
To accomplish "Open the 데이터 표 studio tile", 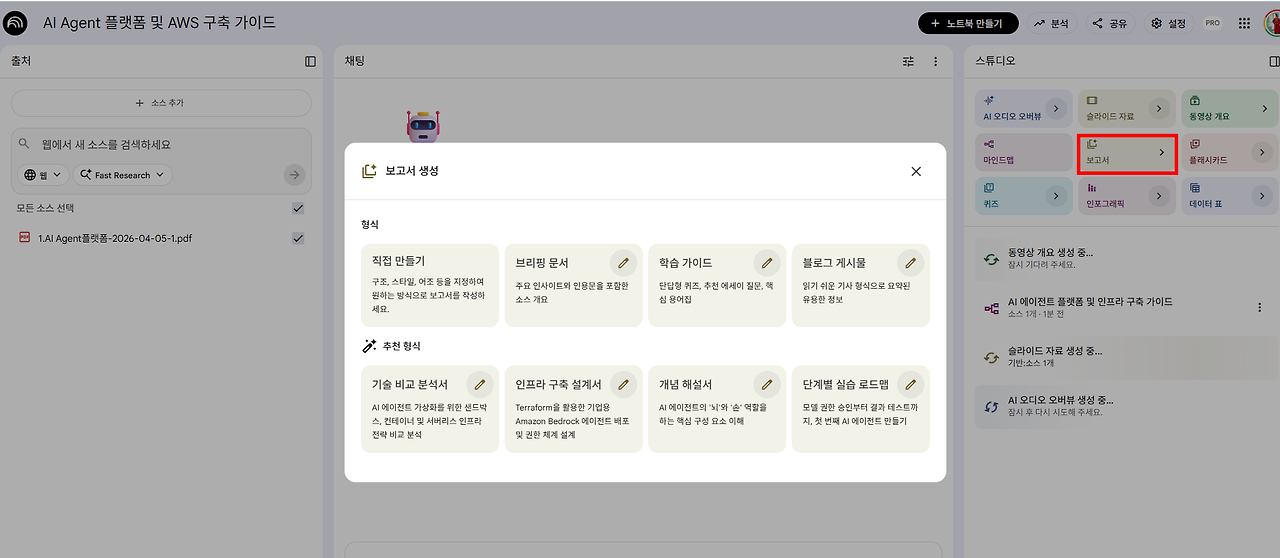I will (x=1231, y=196).
